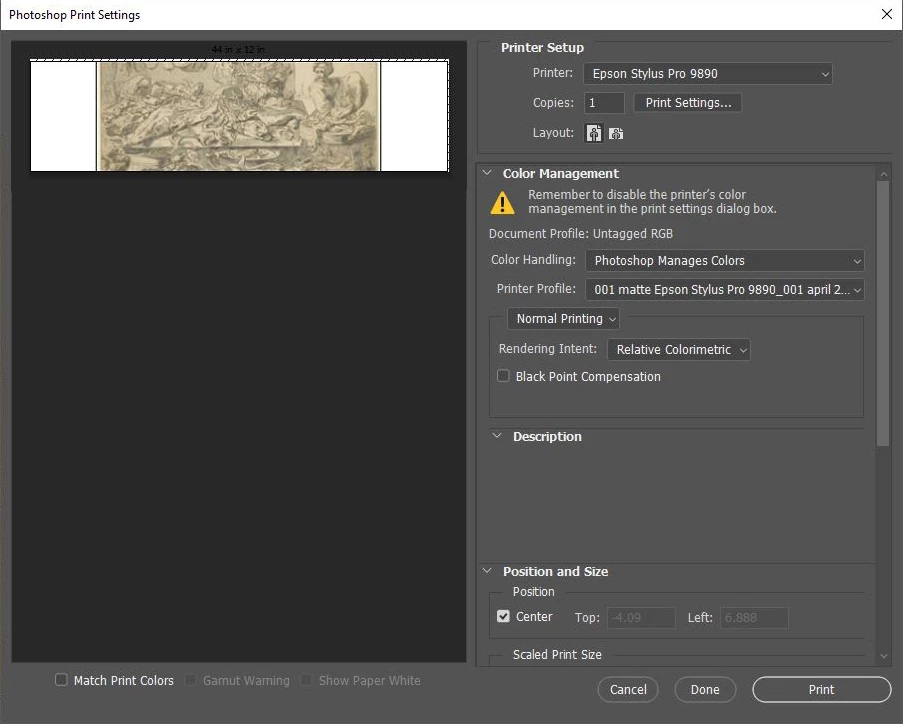Toggle the Show Paper White checkbox

point(306,680)
